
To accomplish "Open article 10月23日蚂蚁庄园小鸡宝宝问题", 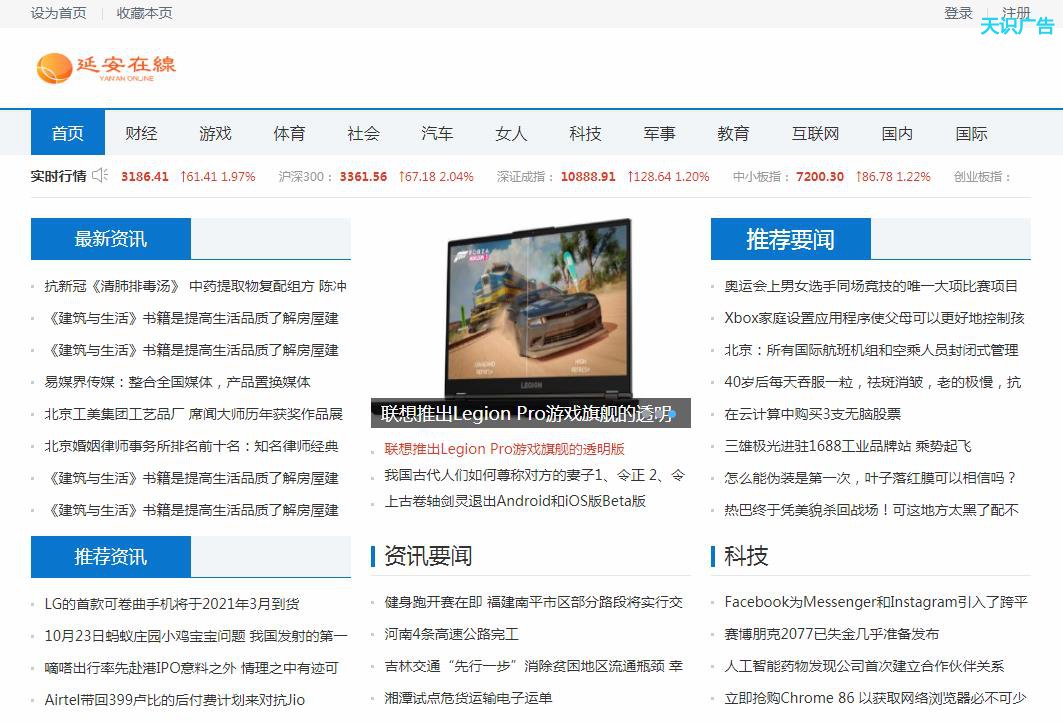I will tap(196, 636).
